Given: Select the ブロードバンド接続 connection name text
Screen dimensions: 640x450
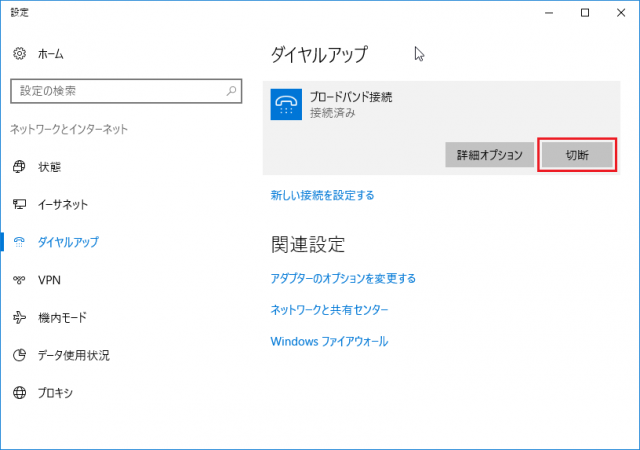Looking at the screenshot, I should coord(351,97).
